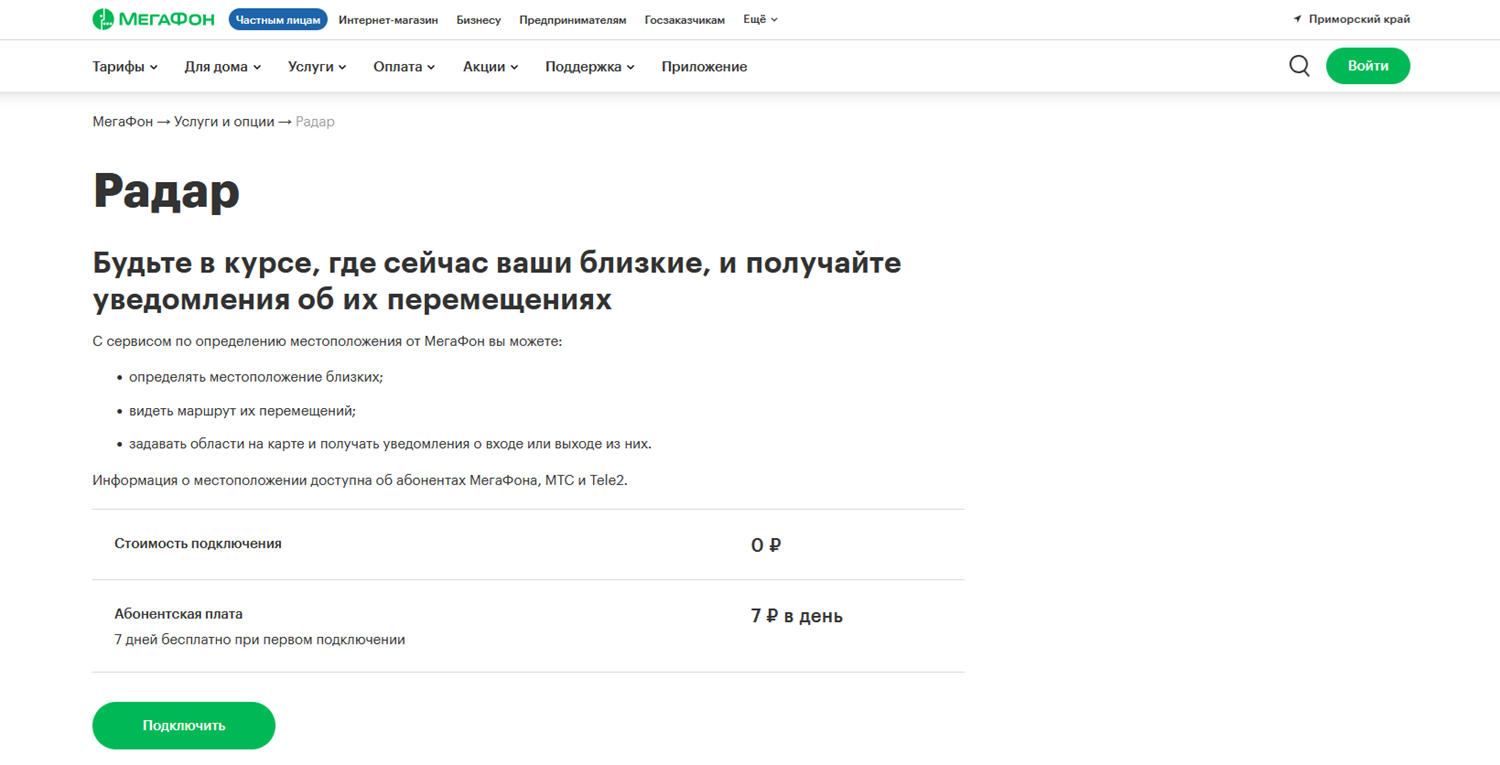Open the Предпринимателям section
This screenshot has height=765, width=1500.
coord(573,20)
